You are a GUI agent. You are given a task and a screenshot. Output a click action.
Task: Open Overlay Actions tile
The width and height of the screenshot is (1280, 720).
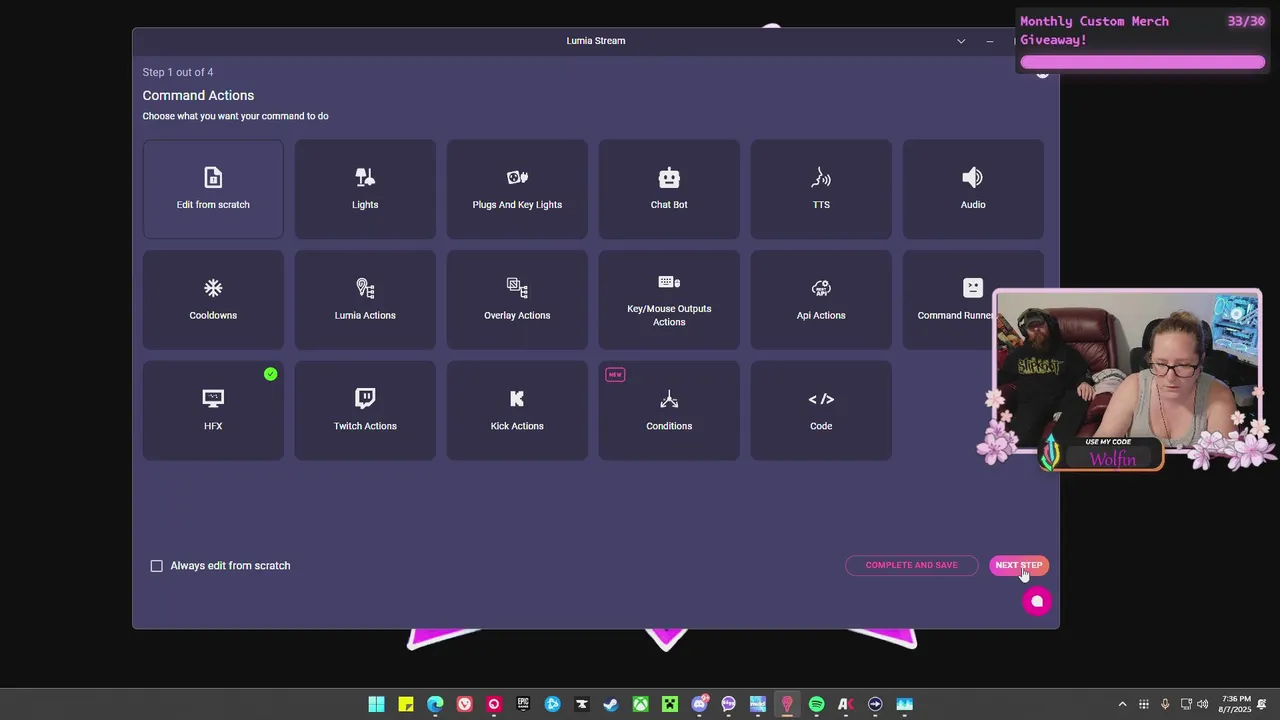click(517, 300)
